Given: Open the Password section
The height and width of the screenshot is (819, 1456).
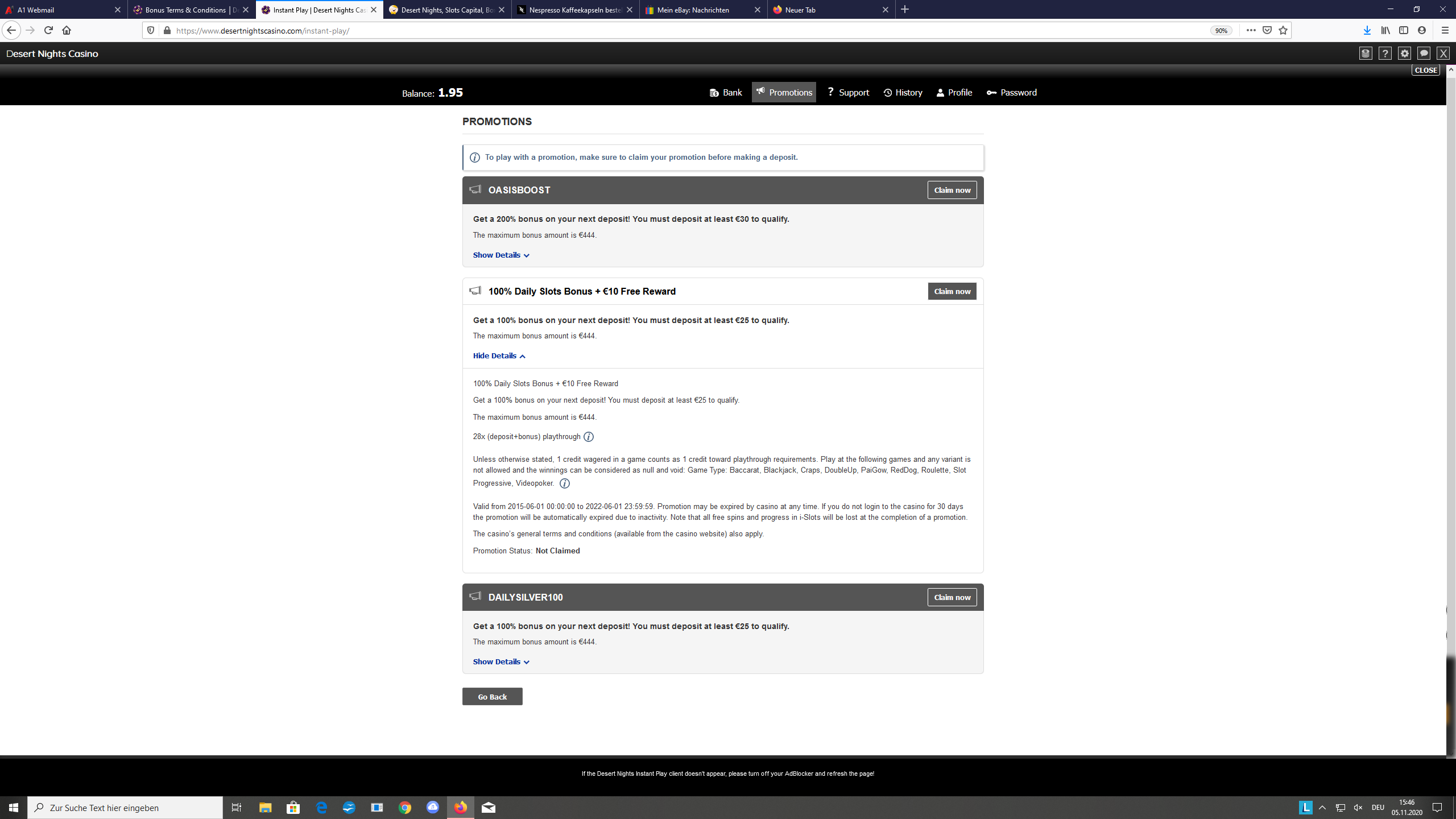Looking at the screenshot, I should pyautogui.click(x=1012, y=93).
